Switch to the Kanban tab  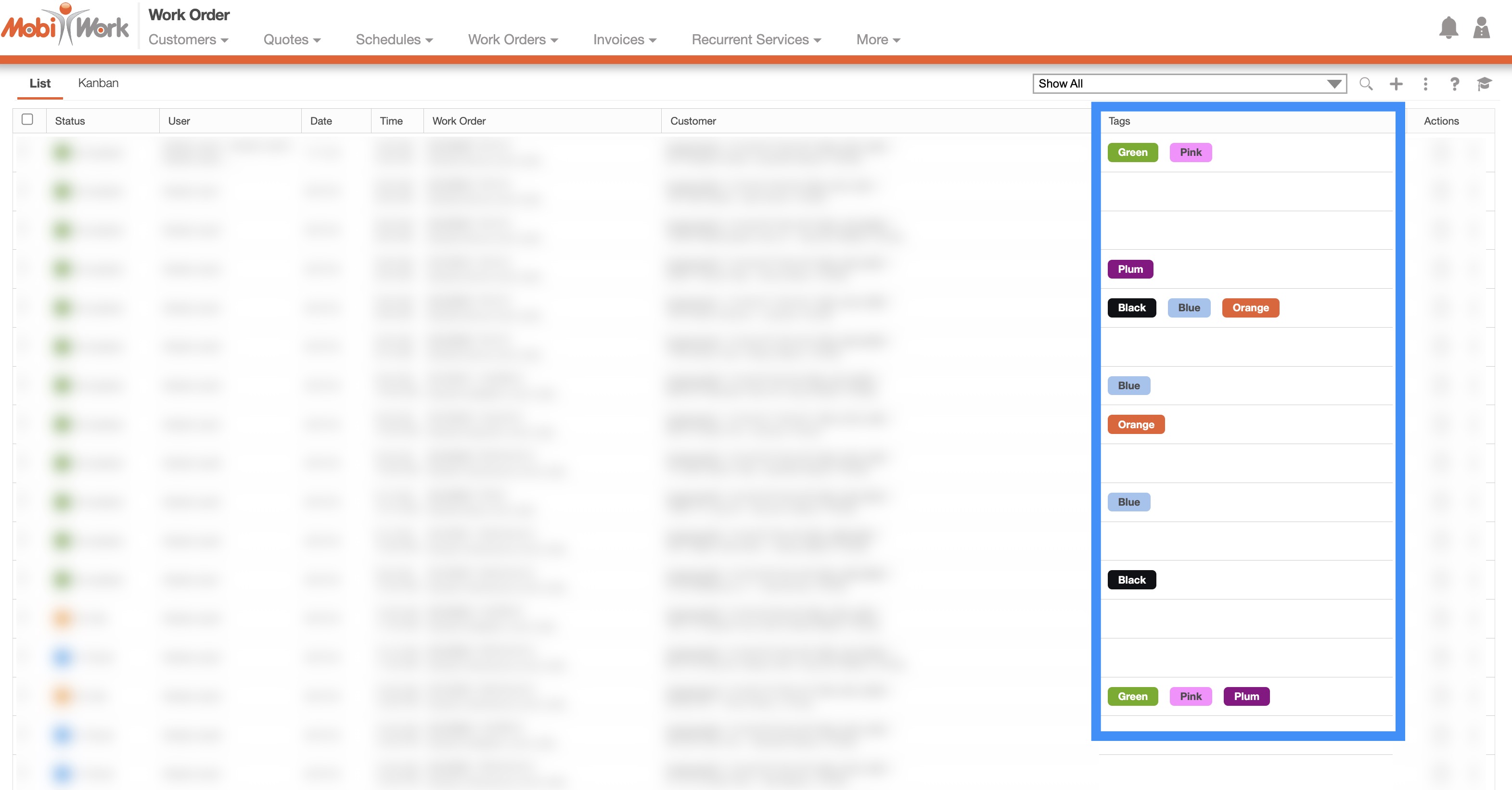pyautogui.click(x=98, y=83)
